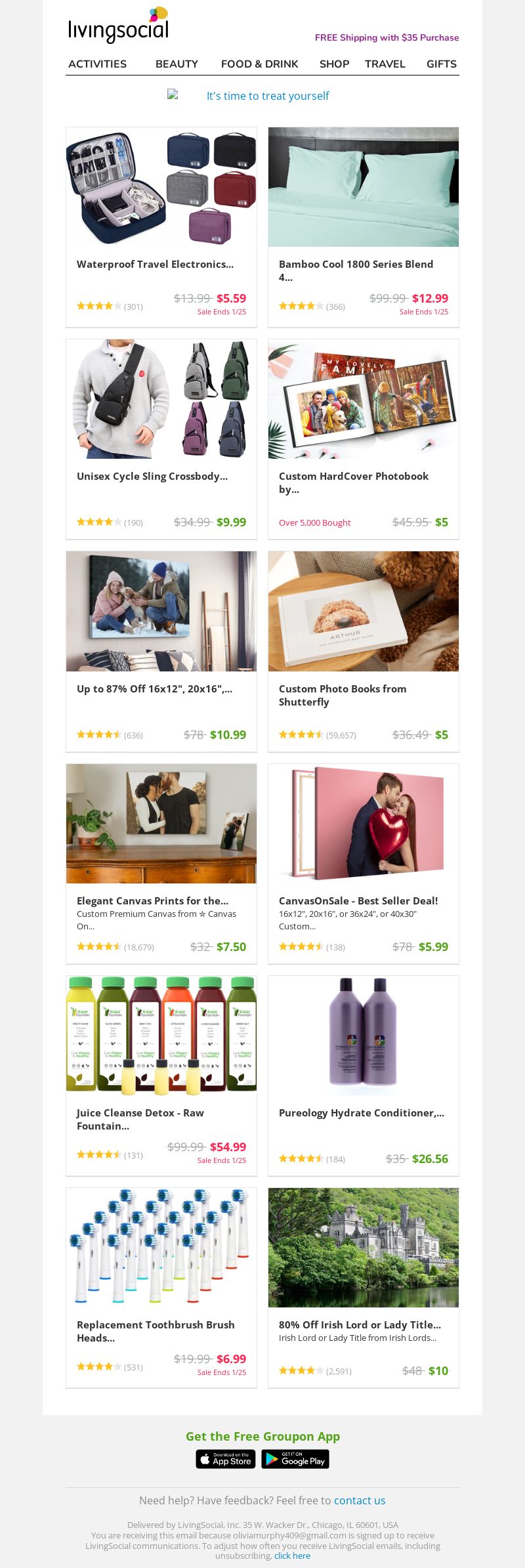
Task: Open the Google Play download badge
Action: pos(295,1458)
